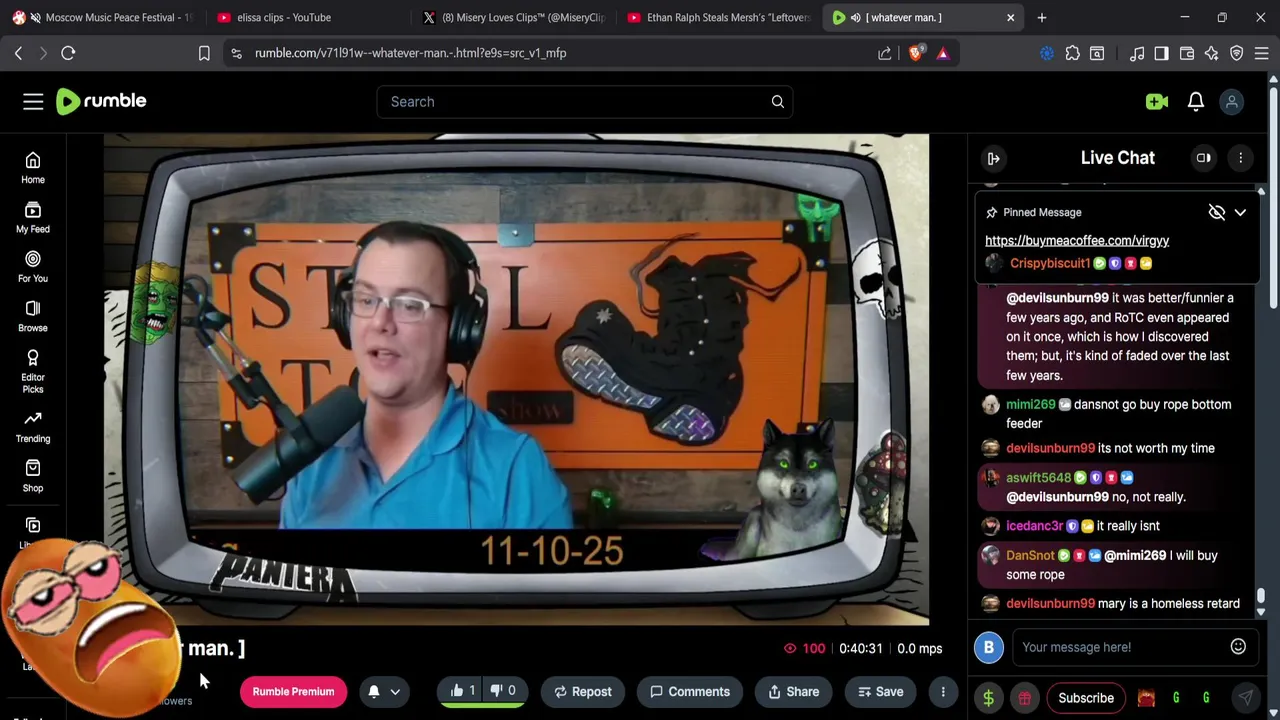Viewport: 1280px width, 720px height.
Task: Open the Brave VPN shield icon
Action: click(x=1237, y=53)
